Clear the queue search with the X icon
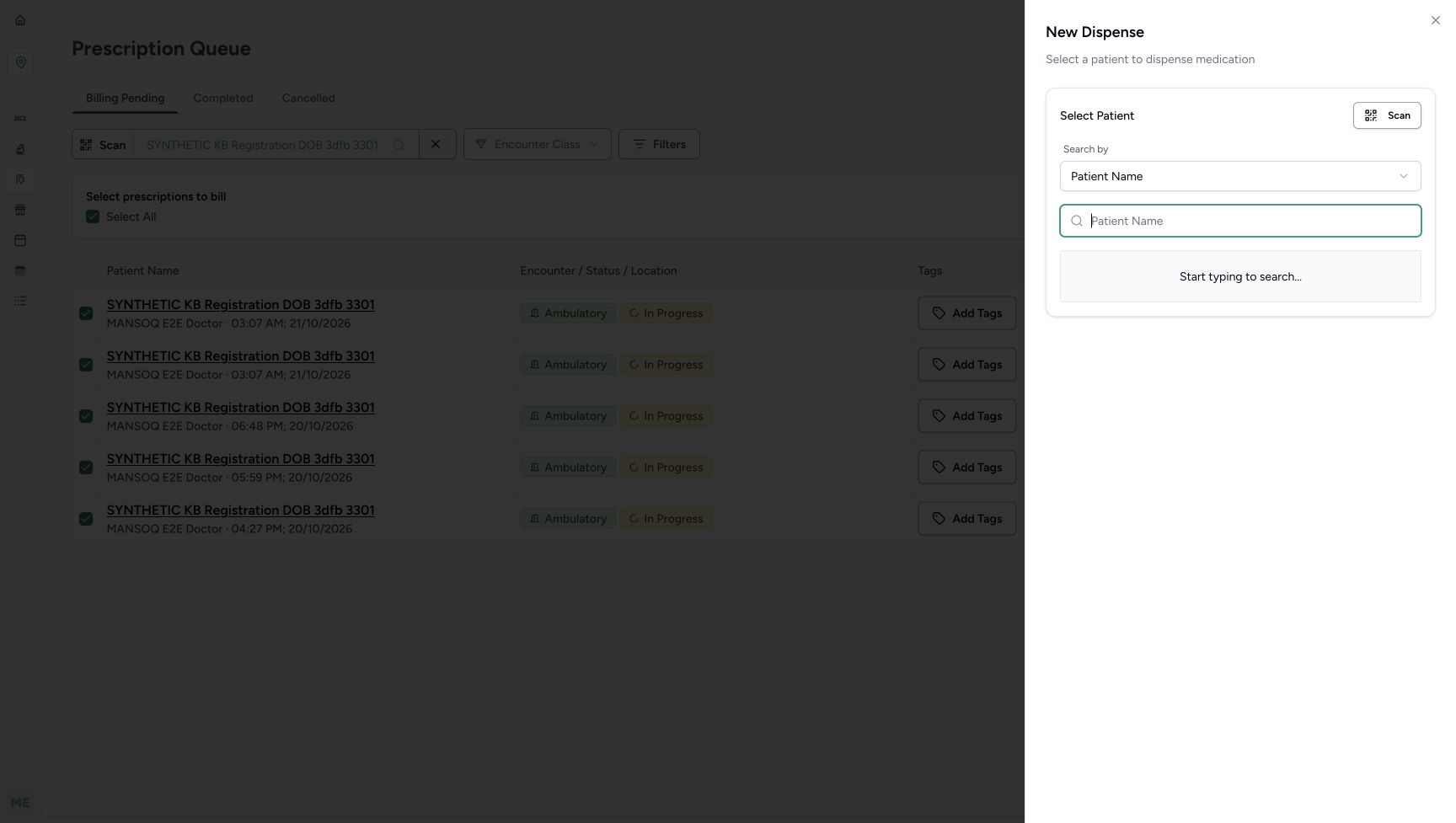This screenshot has height=823, width=1456. coord(436,144)
